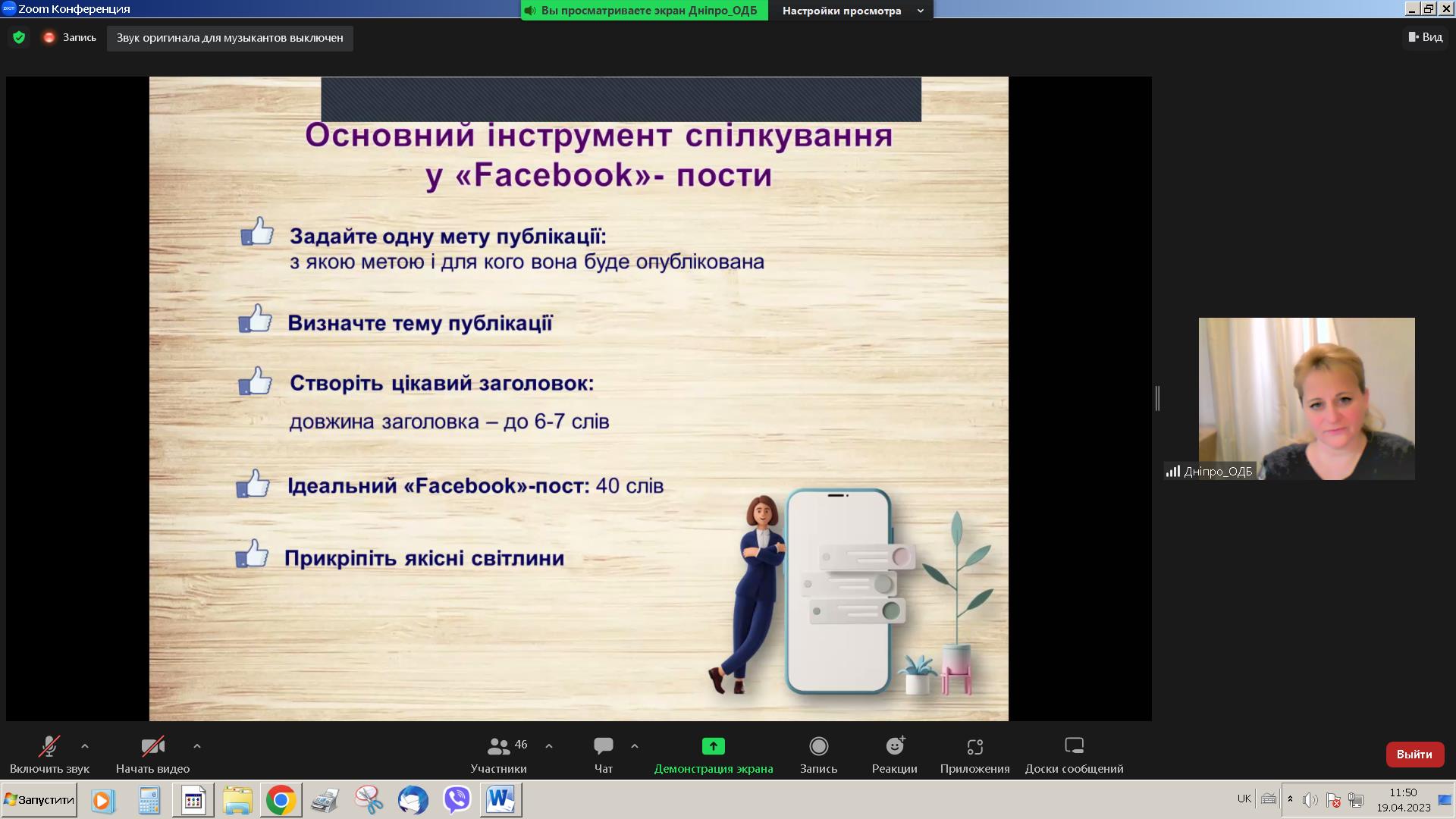Start Демонстрация экрана screen sharing
The height and width of the screenshot is (819, 1456).
click(713, 755)
